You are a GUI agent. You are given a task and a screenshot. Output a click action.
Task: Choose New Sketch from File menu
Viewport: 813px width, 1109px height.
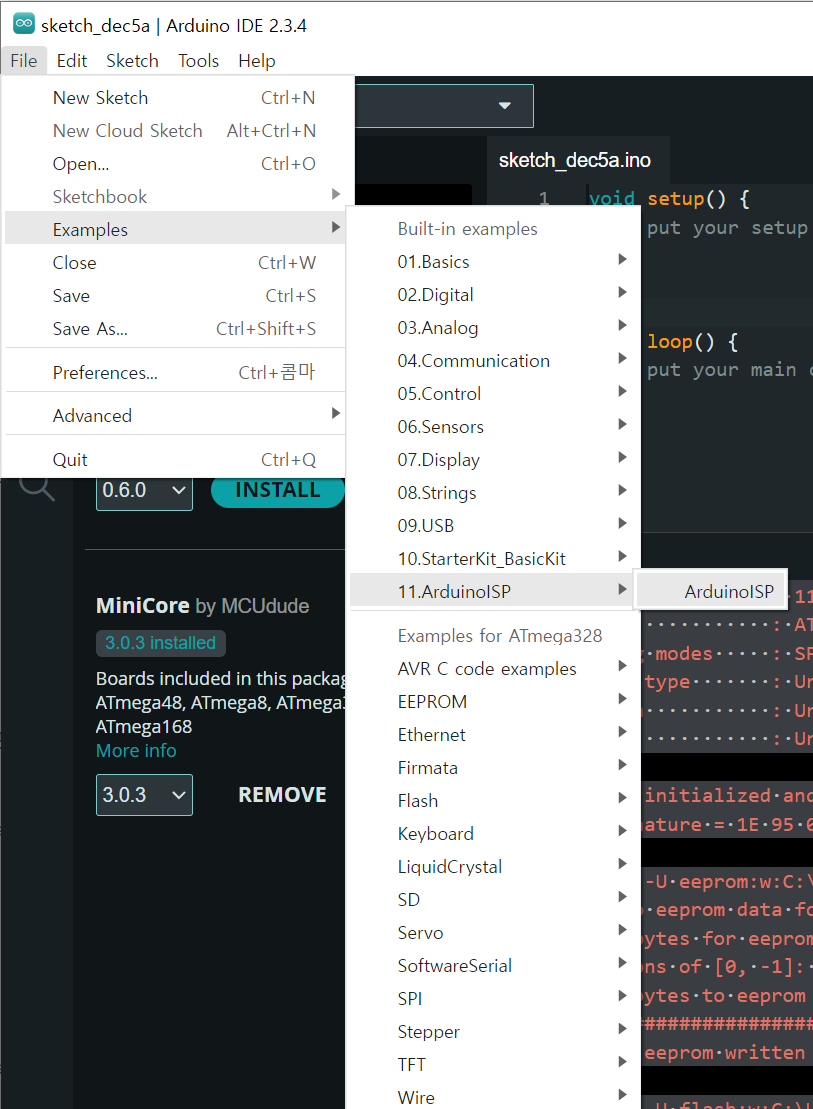[x=175, y=98]
